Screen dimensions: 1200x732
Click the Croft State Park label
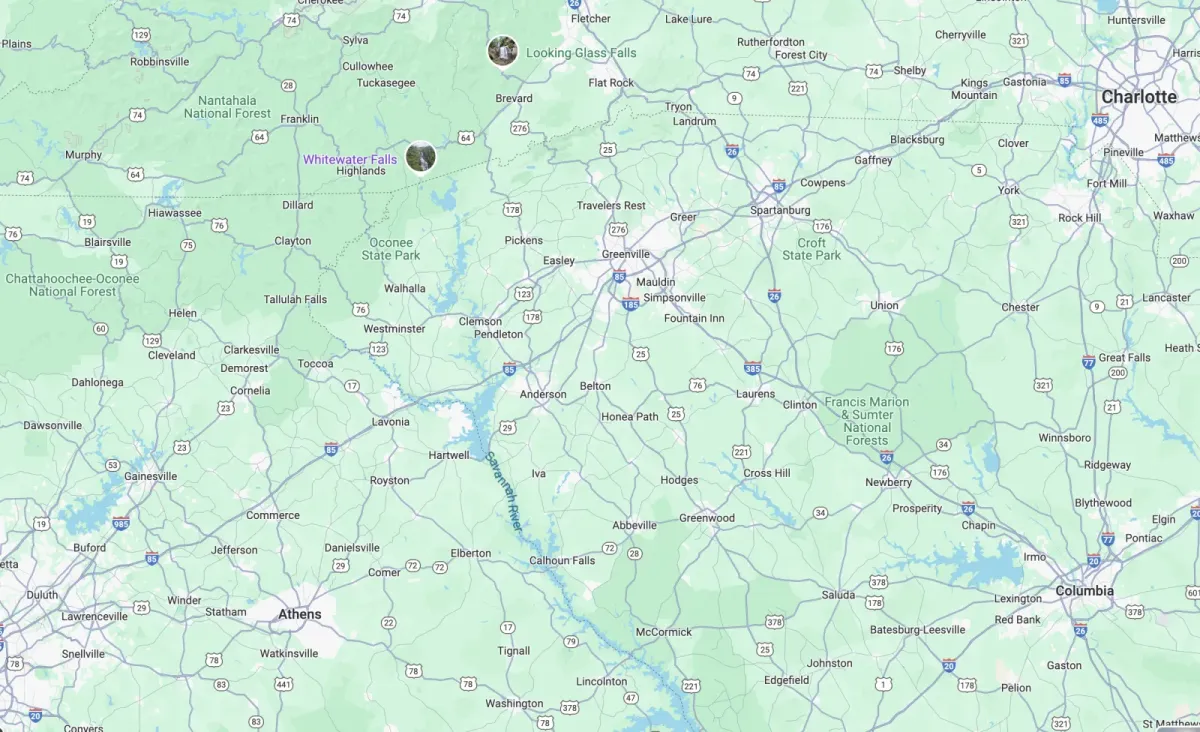click(812, 249)
